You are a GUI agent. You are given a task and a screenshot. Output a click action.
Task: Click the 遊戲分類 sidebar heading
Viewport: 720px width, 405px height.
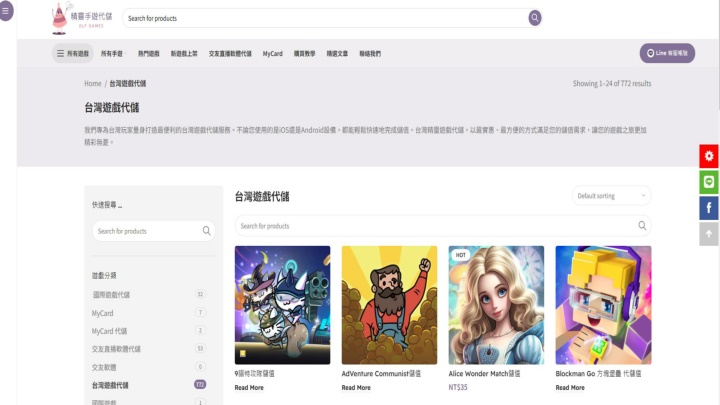[x=104, y=276]
